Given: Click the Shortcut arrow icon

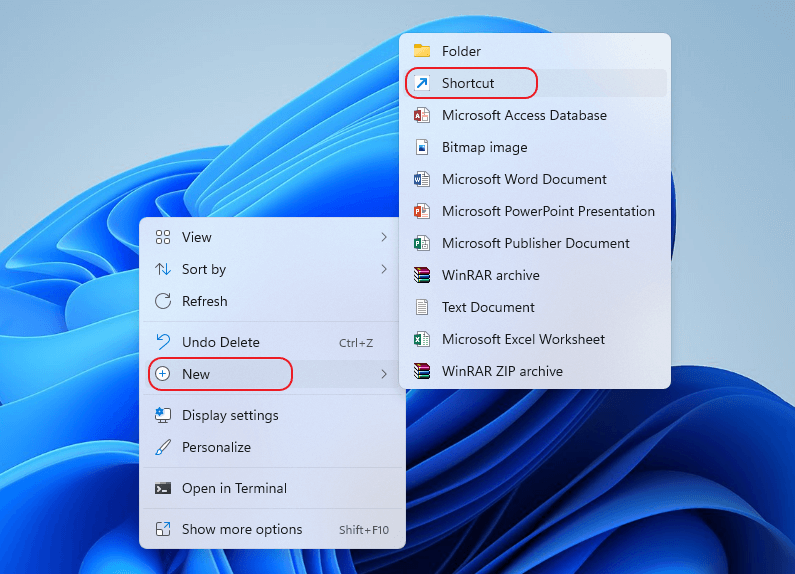Looking at the screenshot, I should pos(421,83).
